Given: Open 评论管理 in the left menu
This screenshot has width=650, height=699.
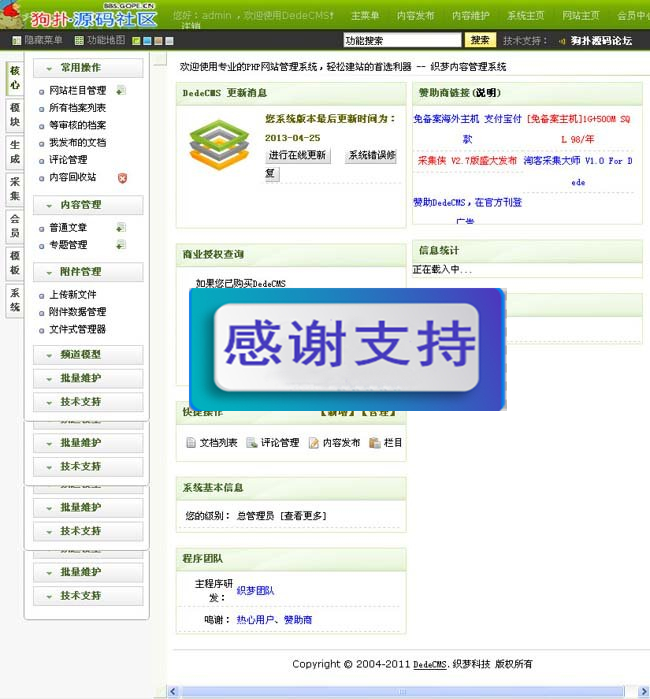Looking at the screenshot, I should pyautogui.click(x=68, y=160).
